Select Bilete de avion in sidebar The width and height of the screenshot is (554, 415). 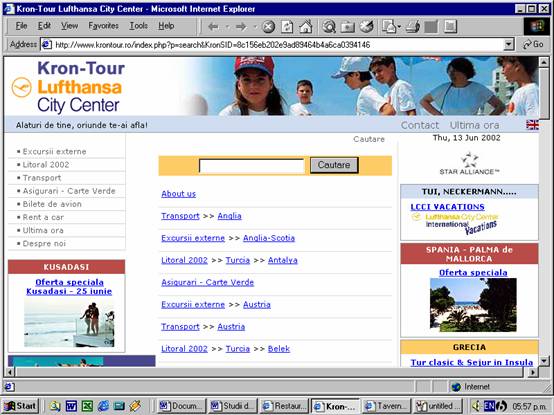(x=52, y=204)
